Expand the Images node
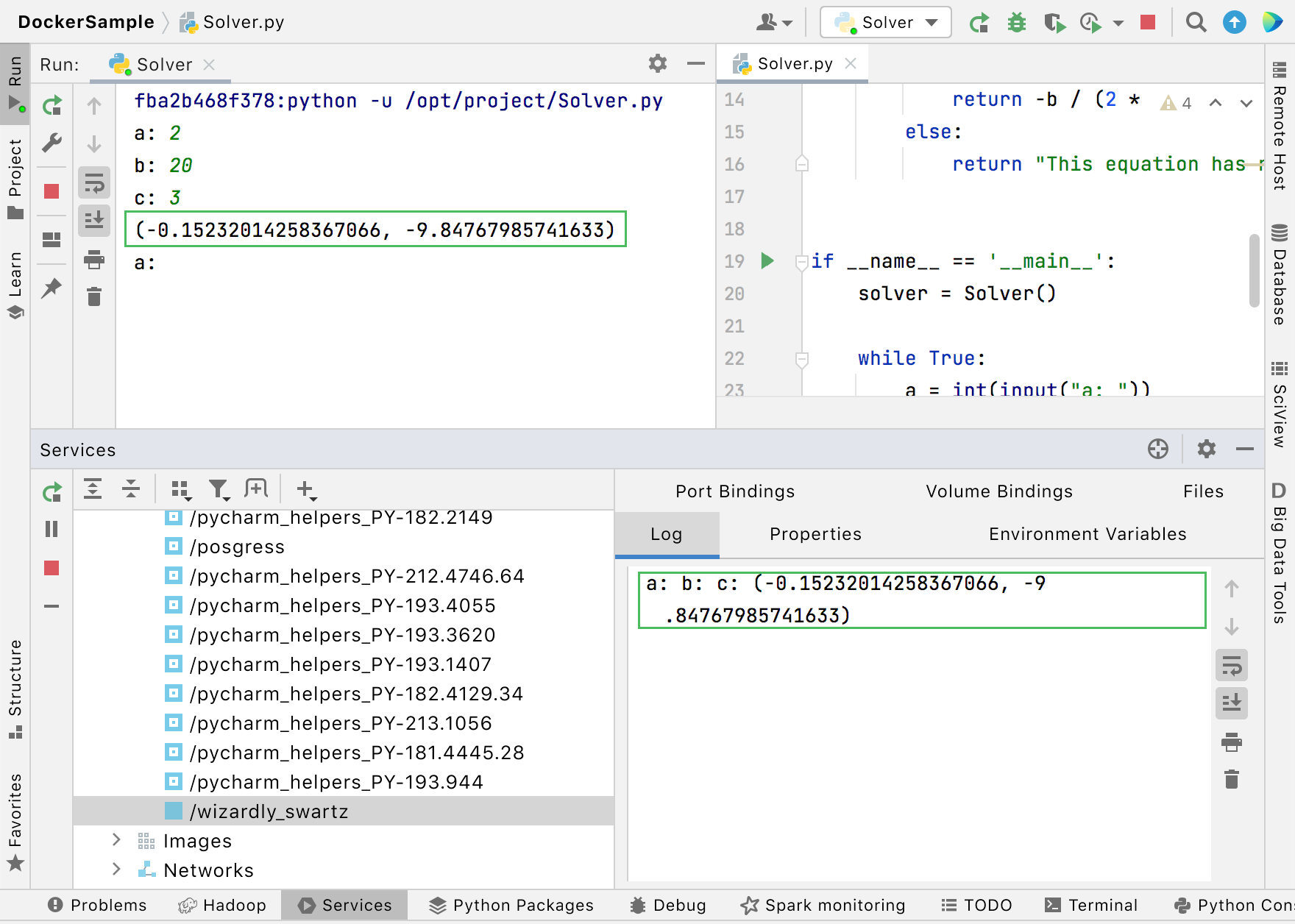Screen dimensions: 1295x924 click(x=116, y=840)
